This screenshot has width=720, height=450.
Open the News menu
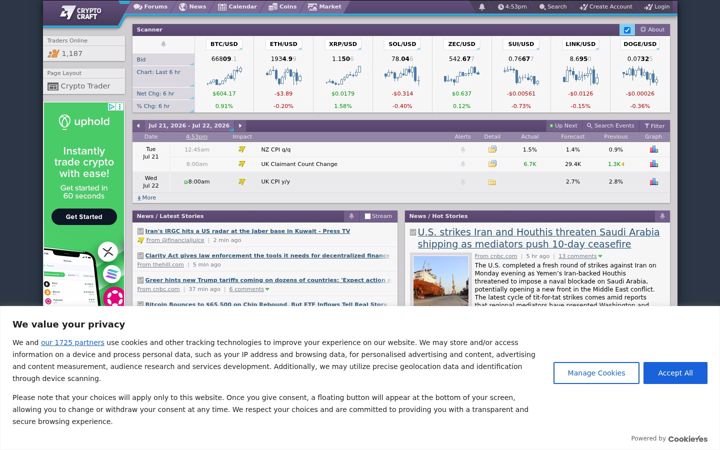click(192, 7)
